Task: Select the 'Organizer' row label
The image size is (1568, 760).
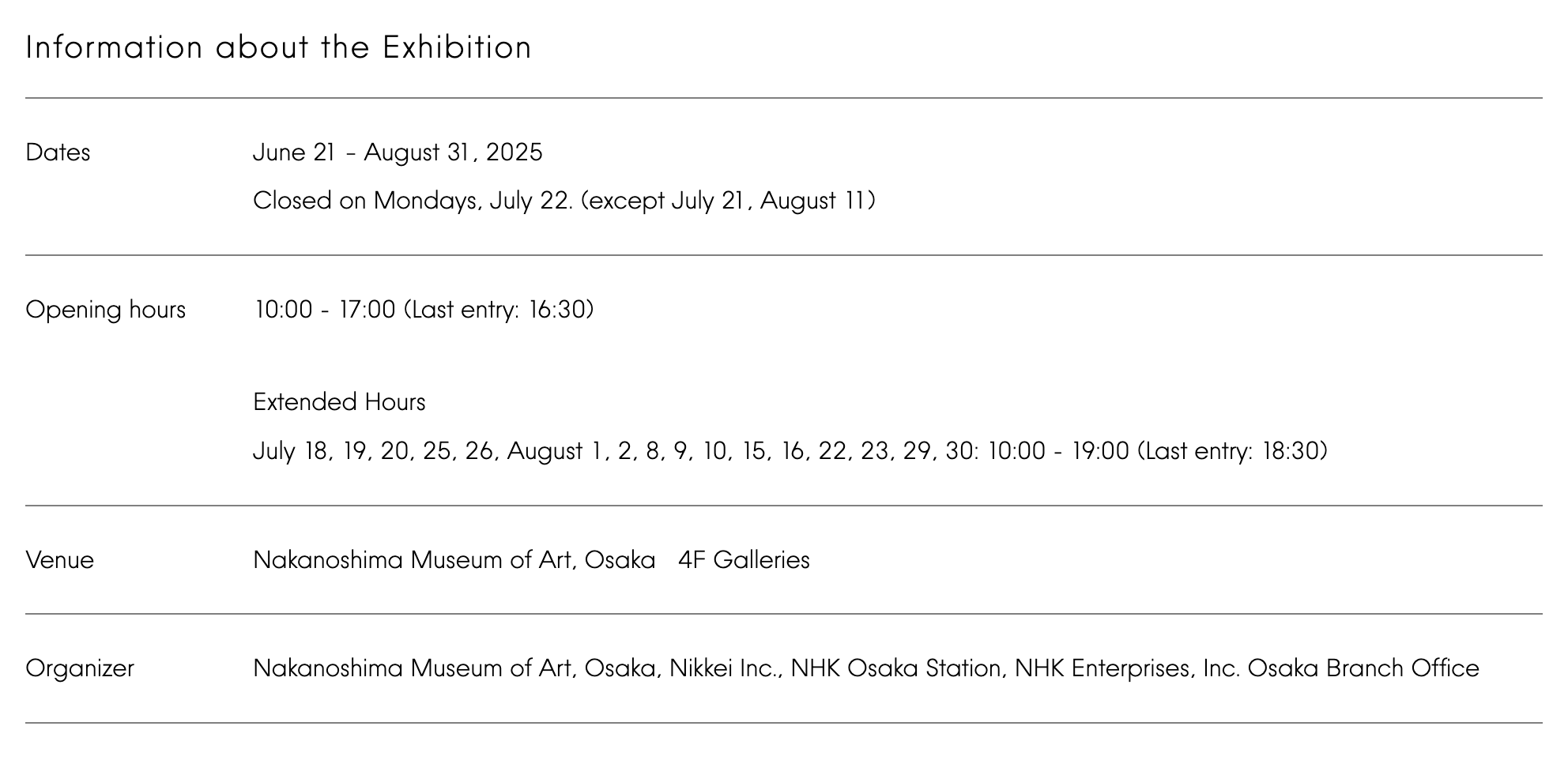Action: [x=80, y=668]
